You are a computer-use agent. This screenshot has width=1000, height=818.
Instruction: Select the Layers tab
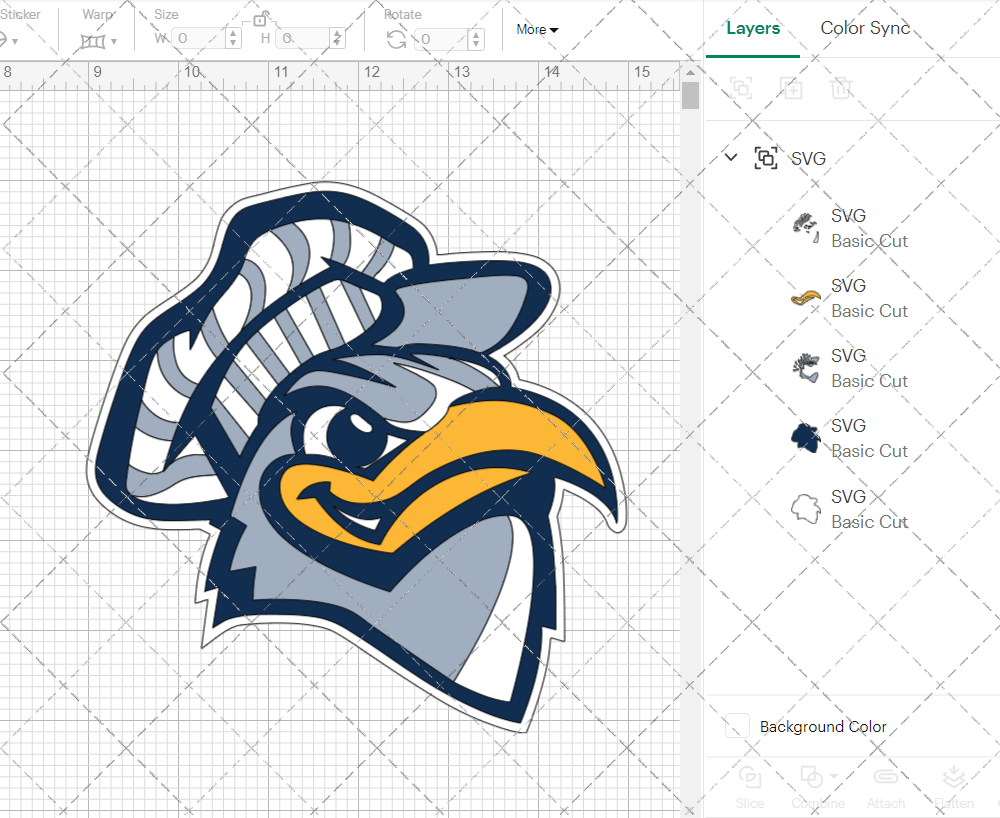point(753,28)
